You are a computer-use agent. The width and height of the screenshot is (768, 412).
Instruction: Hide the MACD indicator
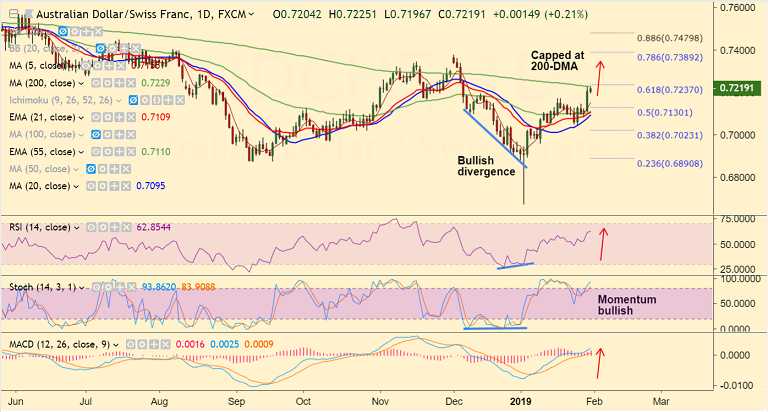point(130,344)
